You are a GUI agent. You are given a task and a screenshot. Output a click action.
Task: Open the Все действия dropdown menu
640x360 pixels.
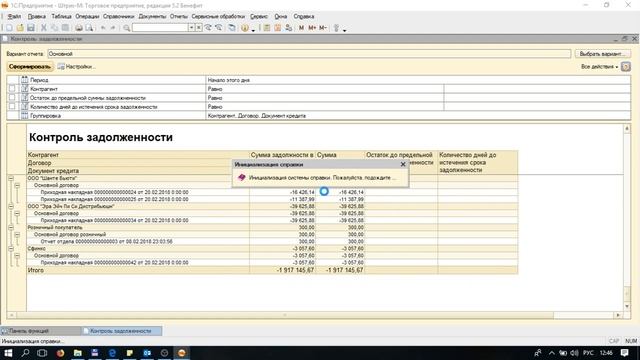[x=599, y=67]
